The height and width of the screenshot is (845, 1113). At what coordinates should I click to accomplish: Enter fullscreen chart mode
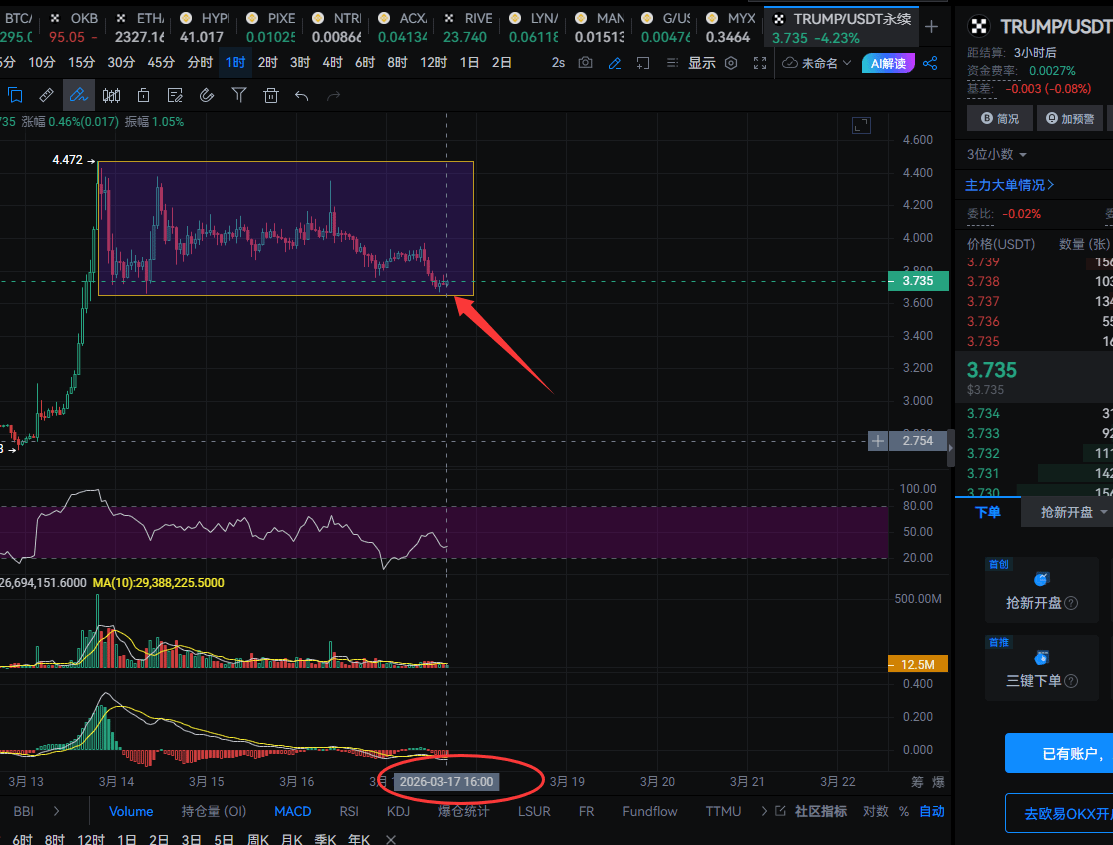[x=760, y=63]
